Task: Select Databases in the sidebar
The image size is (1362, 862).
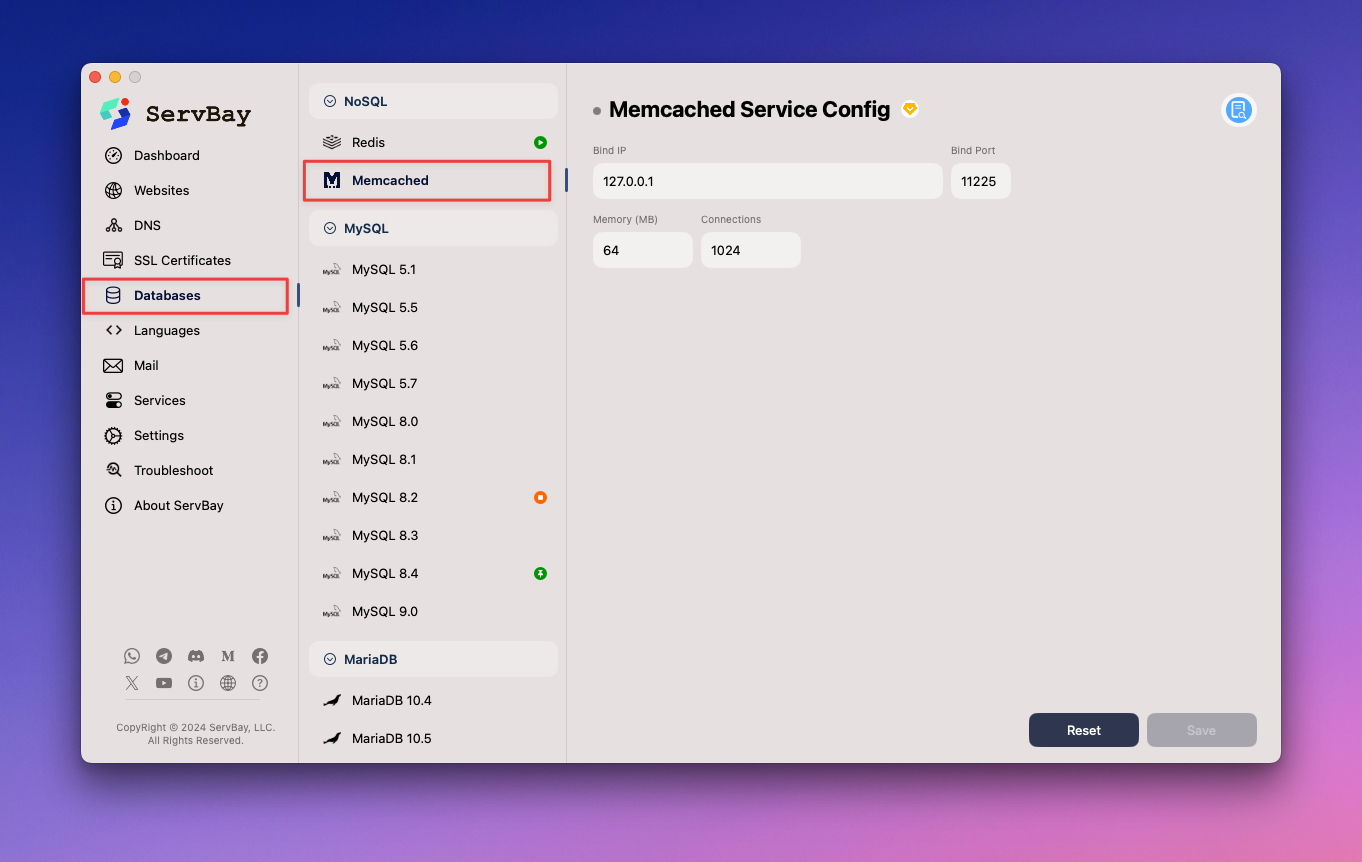Action: (x=186, y=296)
